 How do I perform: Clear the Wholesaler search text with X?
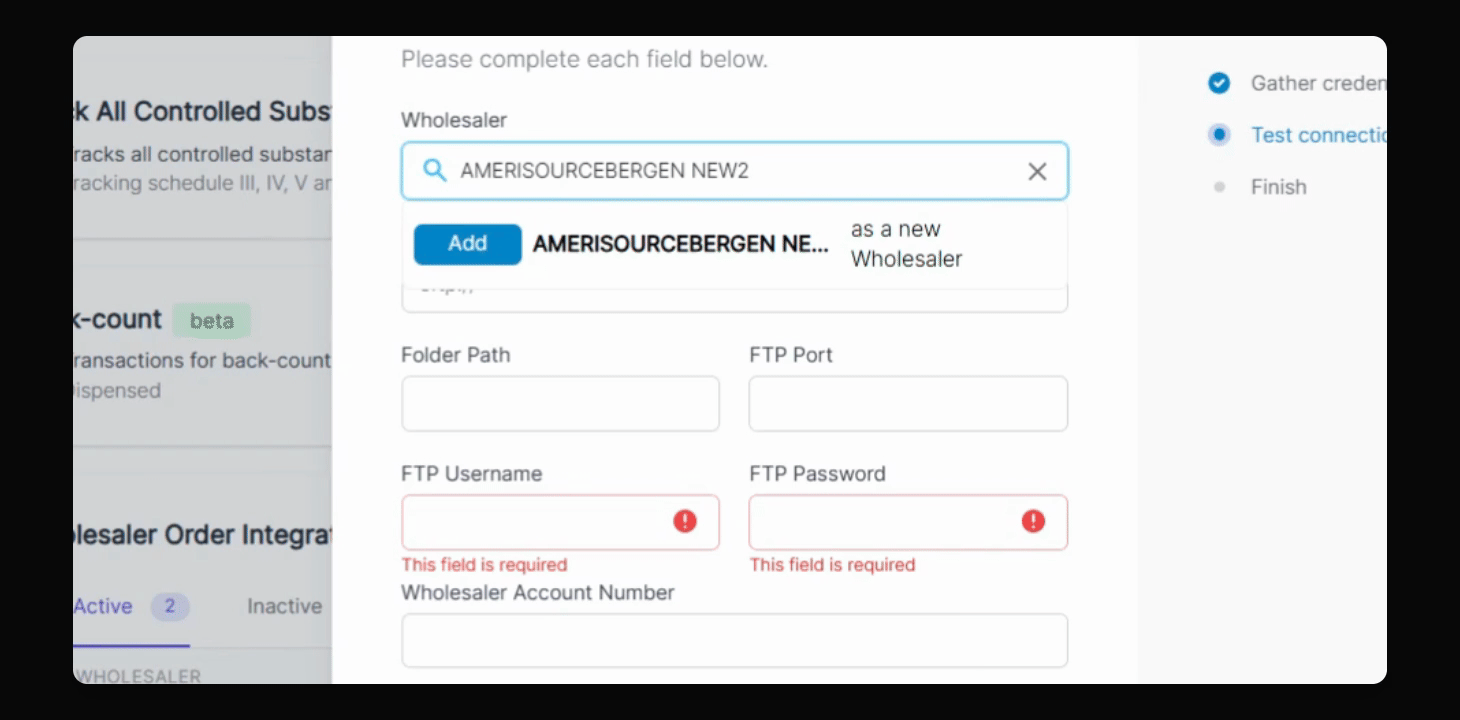coord(1037,172)
